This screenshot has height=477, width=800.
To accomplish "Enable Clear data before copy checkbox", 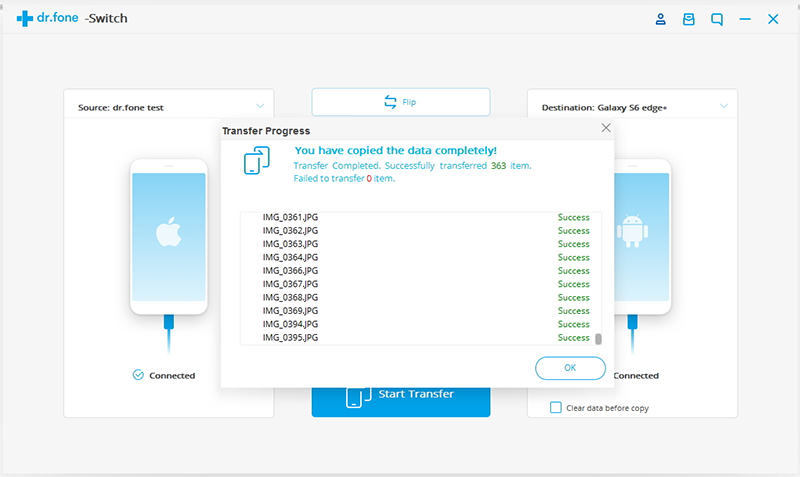I will click(x=556, y=408).
